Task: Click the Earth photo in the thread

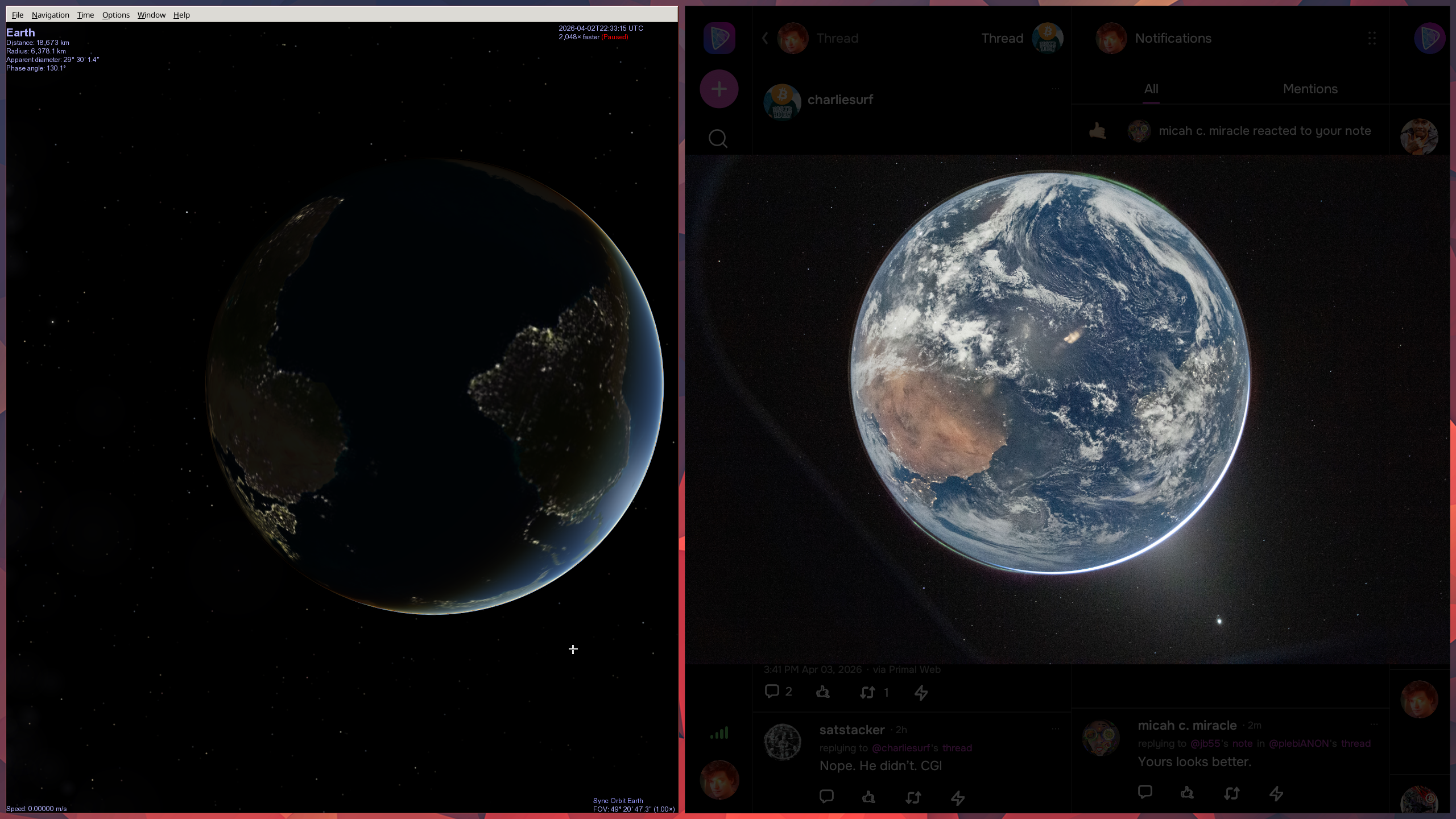Action: [1049, 373]
